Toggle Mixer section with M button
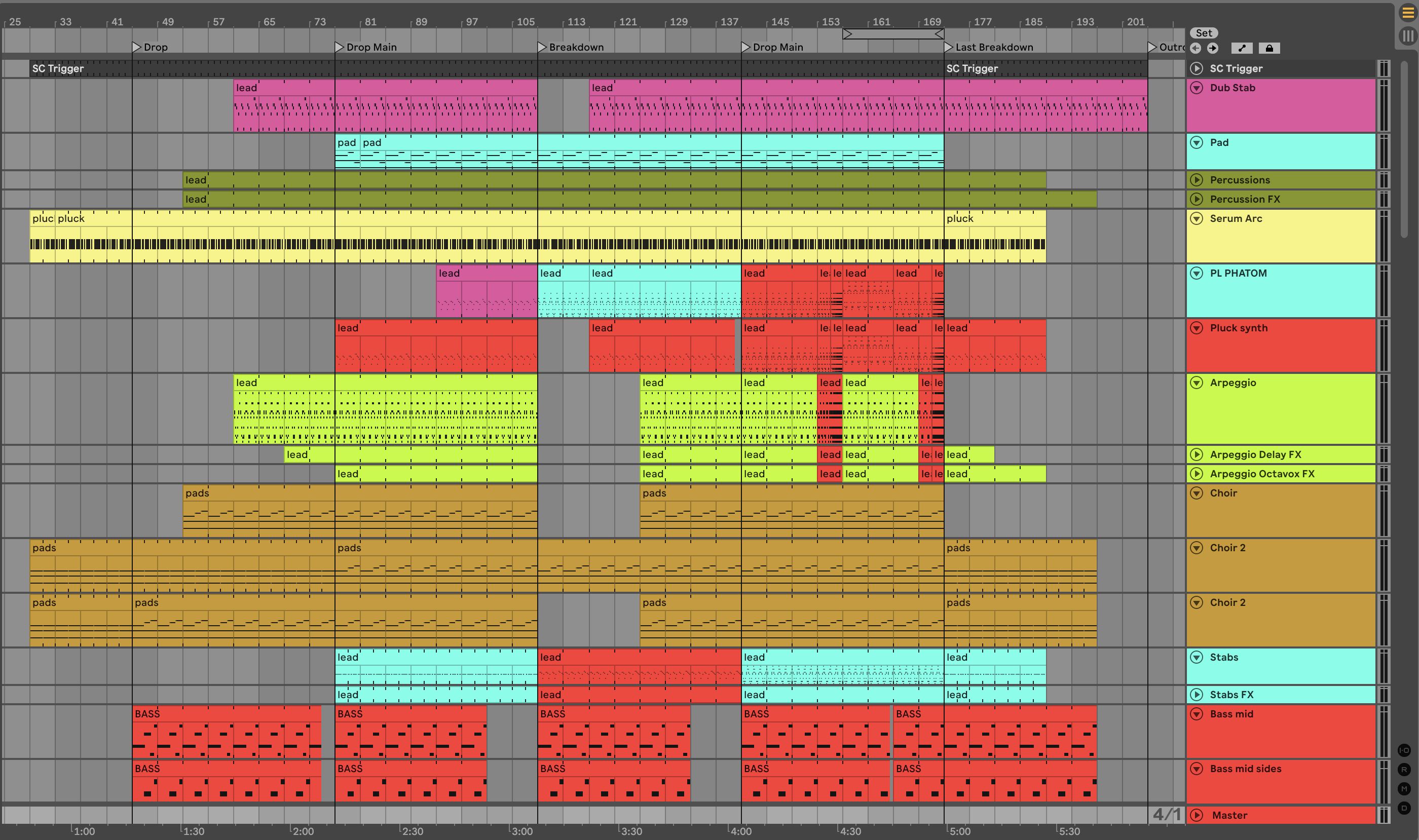Image resolution: width=1419 pixels, height=840 pixels. [x=1404, y=788]
